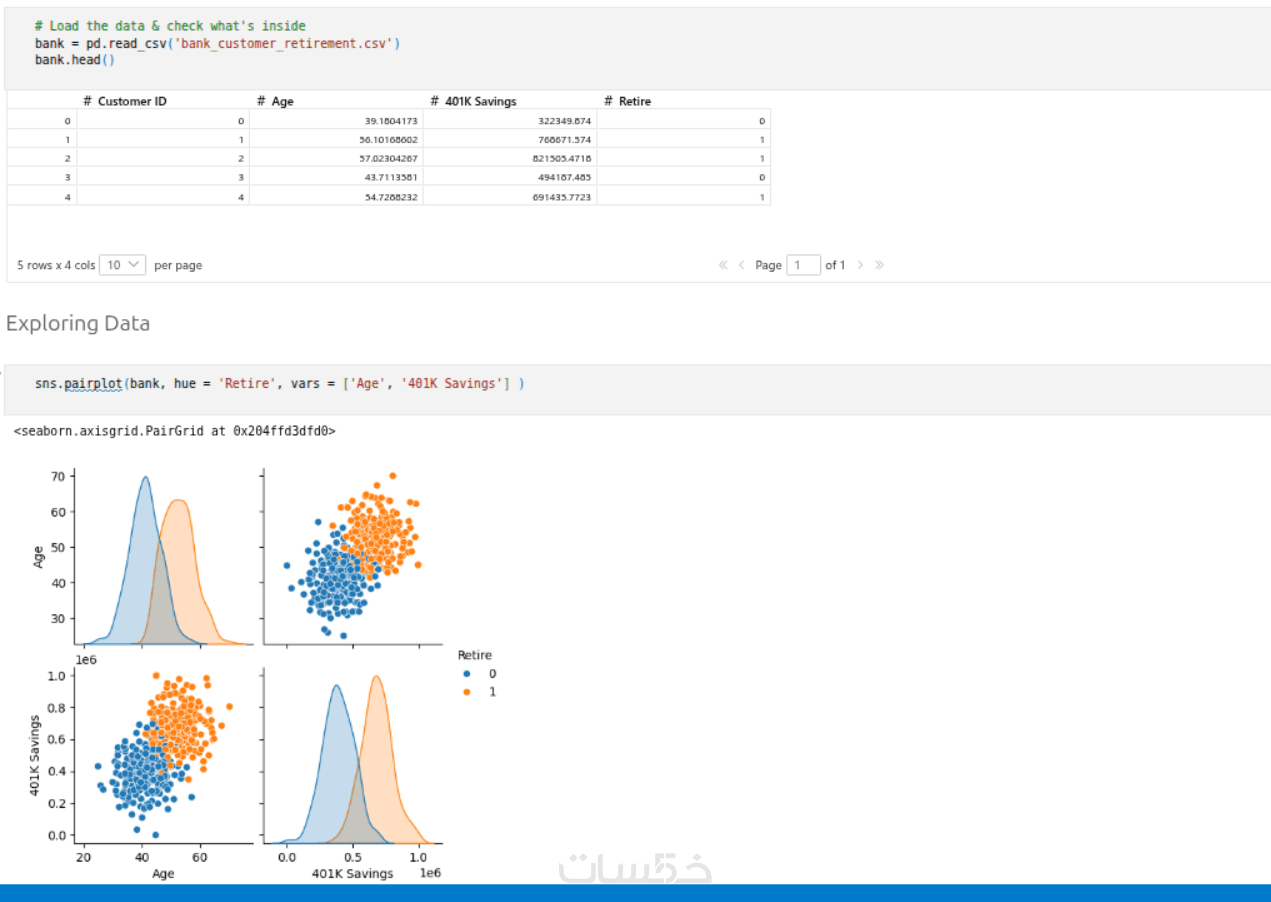Click the previous page arrow icon

coord(742,265)
